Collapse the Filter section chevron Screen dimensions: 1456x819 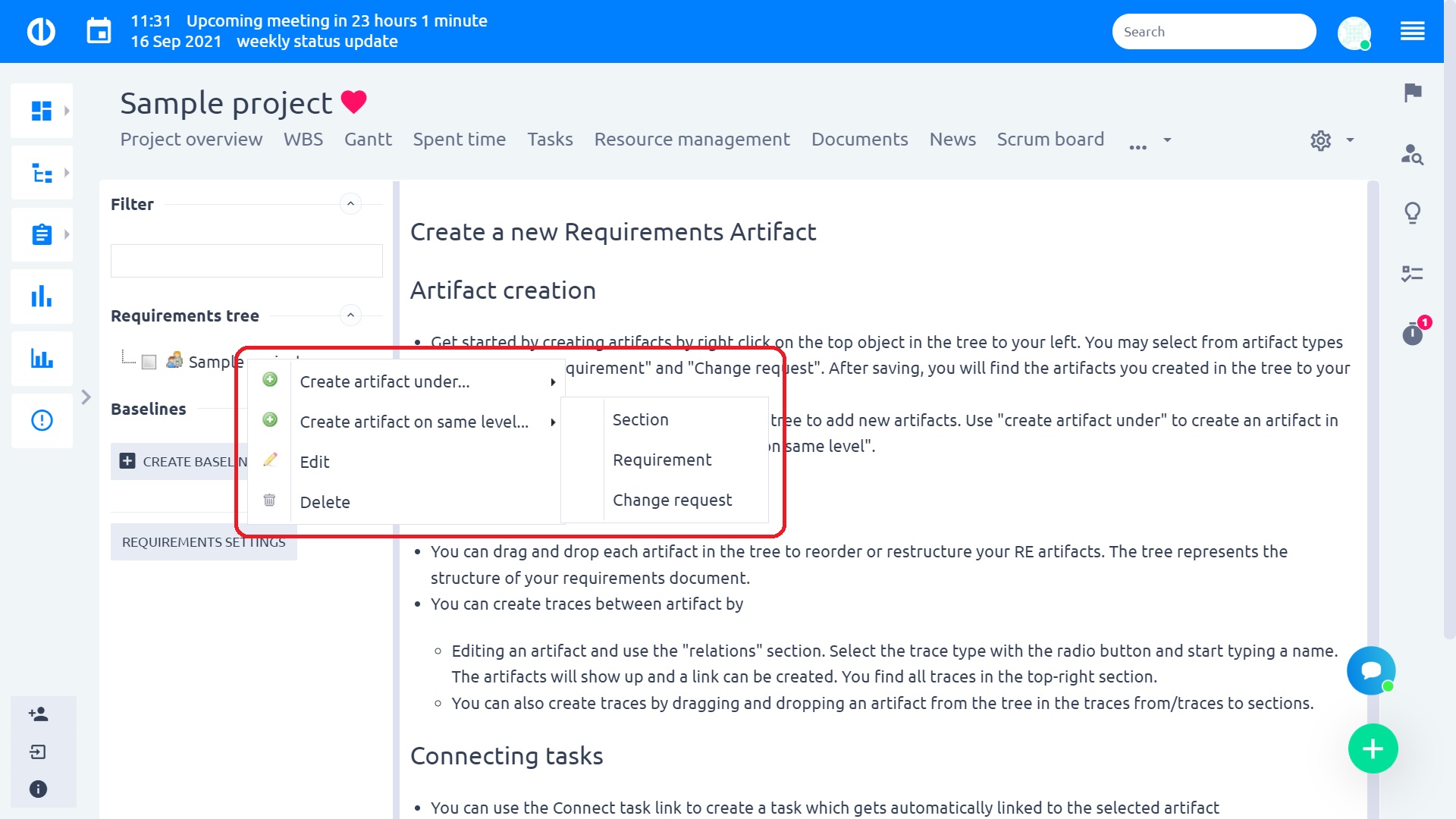[x=350, y=204]
